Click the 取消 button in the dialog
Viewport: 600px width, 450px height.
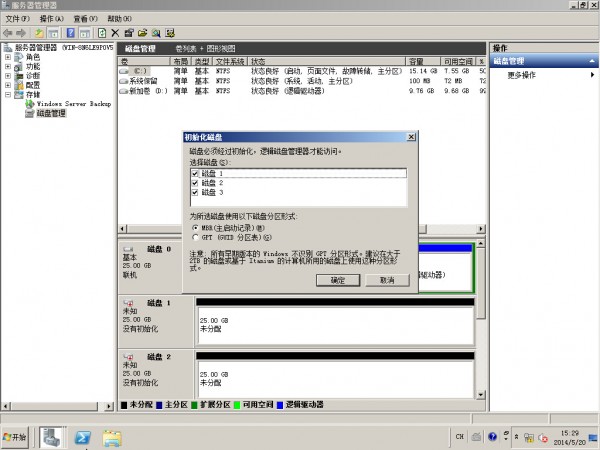(x=388, y=280)
